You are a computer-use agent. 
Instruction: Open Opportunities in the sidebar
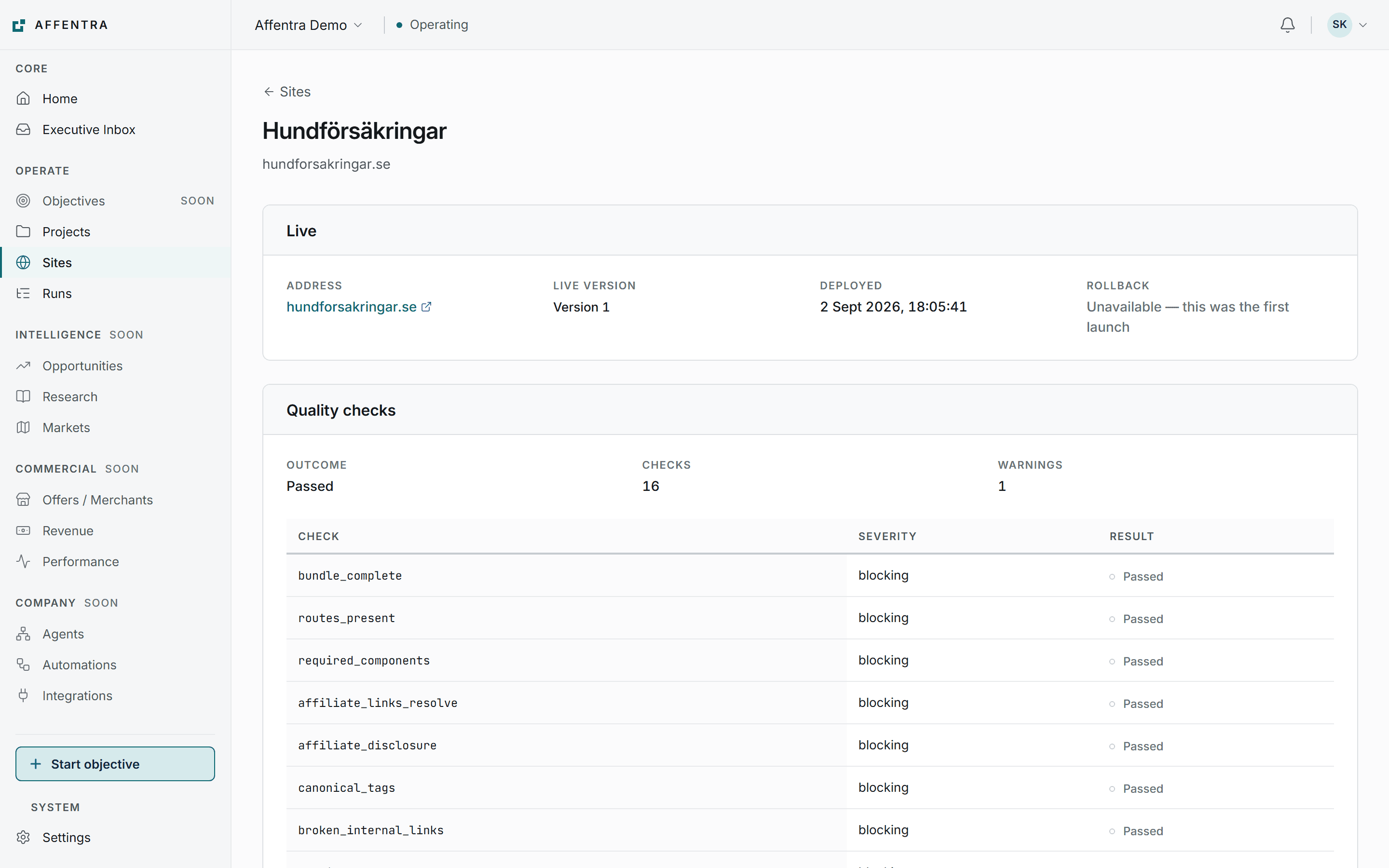tap(115, 366)
